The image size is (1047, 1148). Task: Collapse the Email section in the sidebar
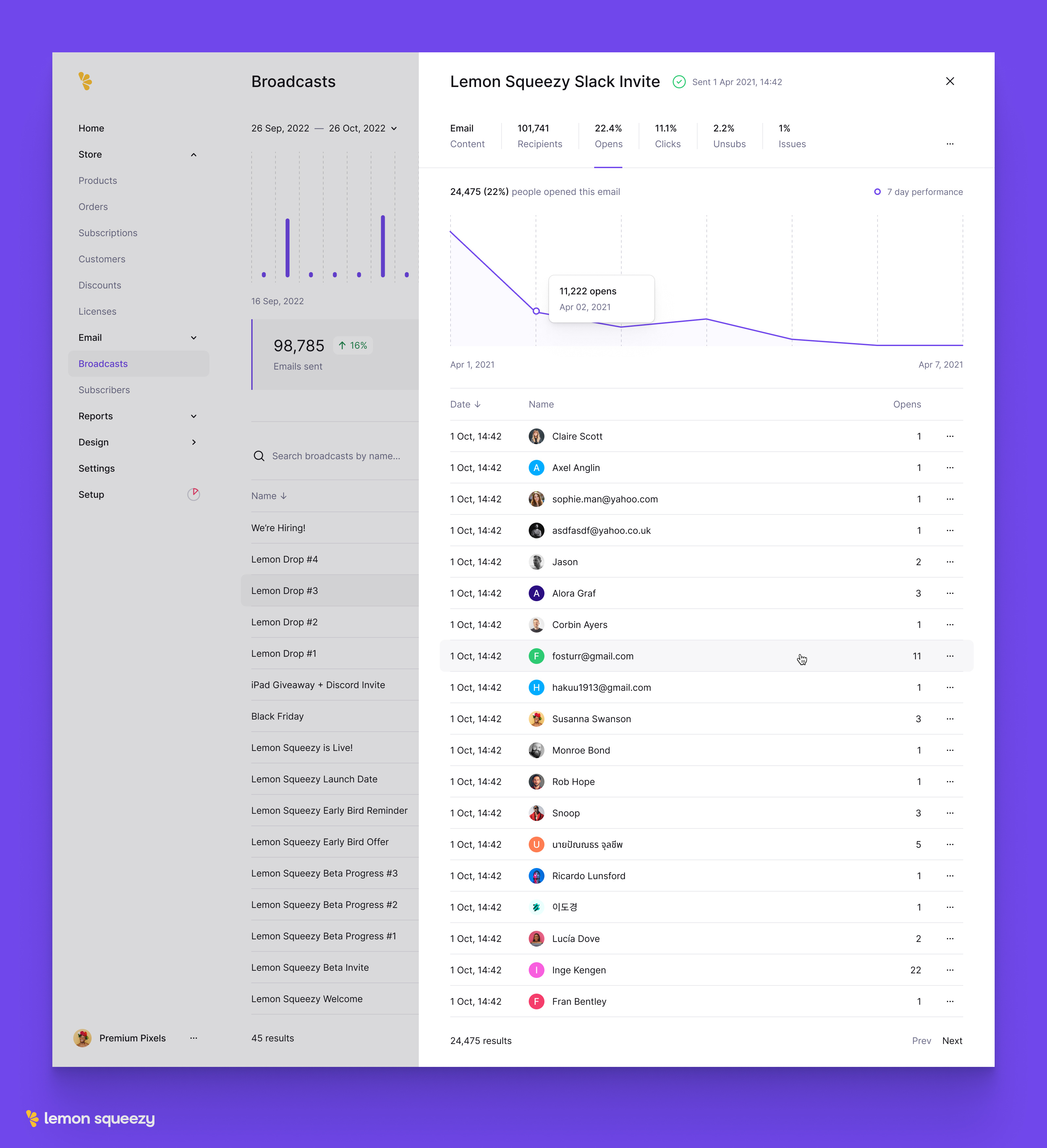[x=194, y=337]
